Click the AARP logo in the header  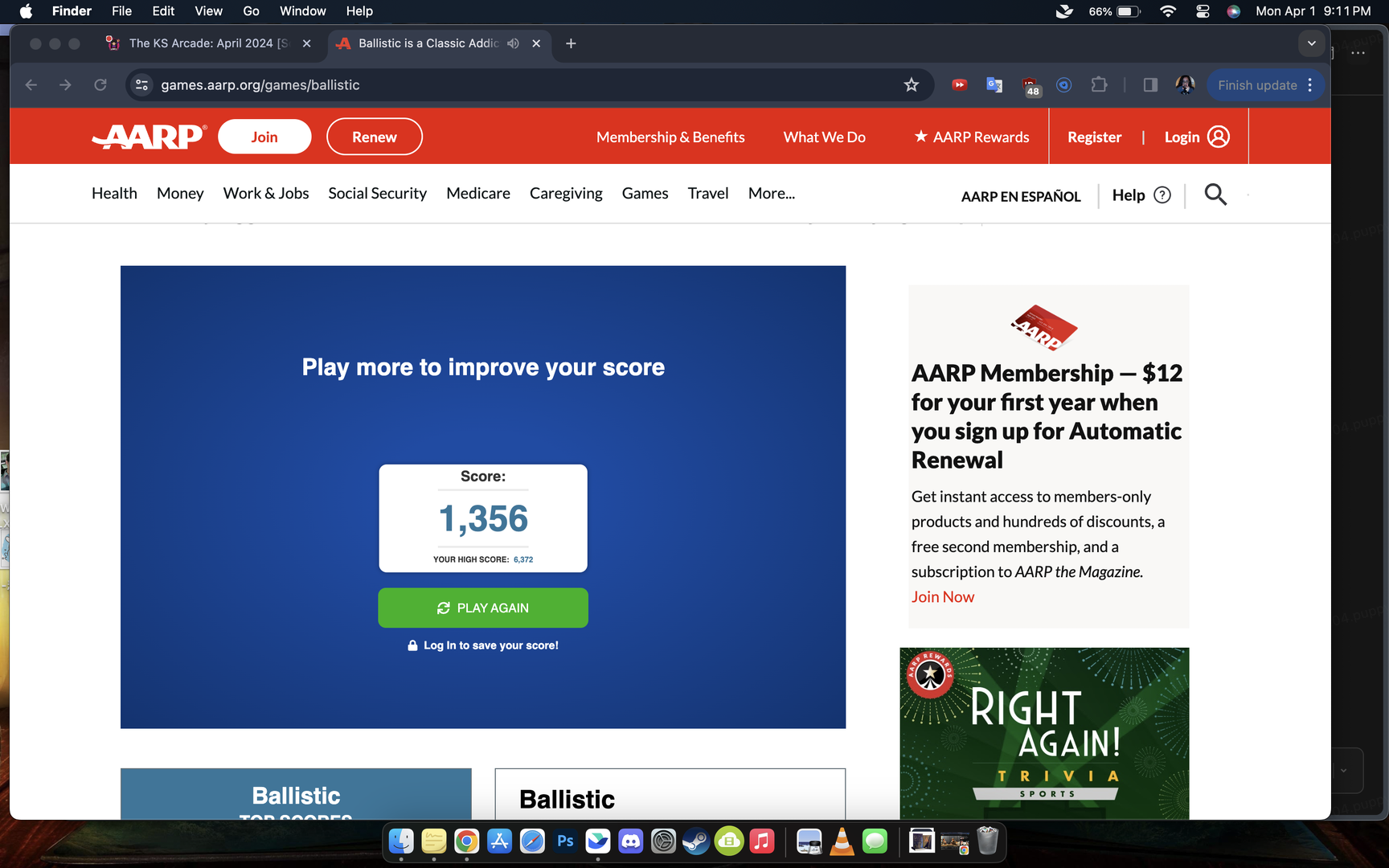point(150,137)
